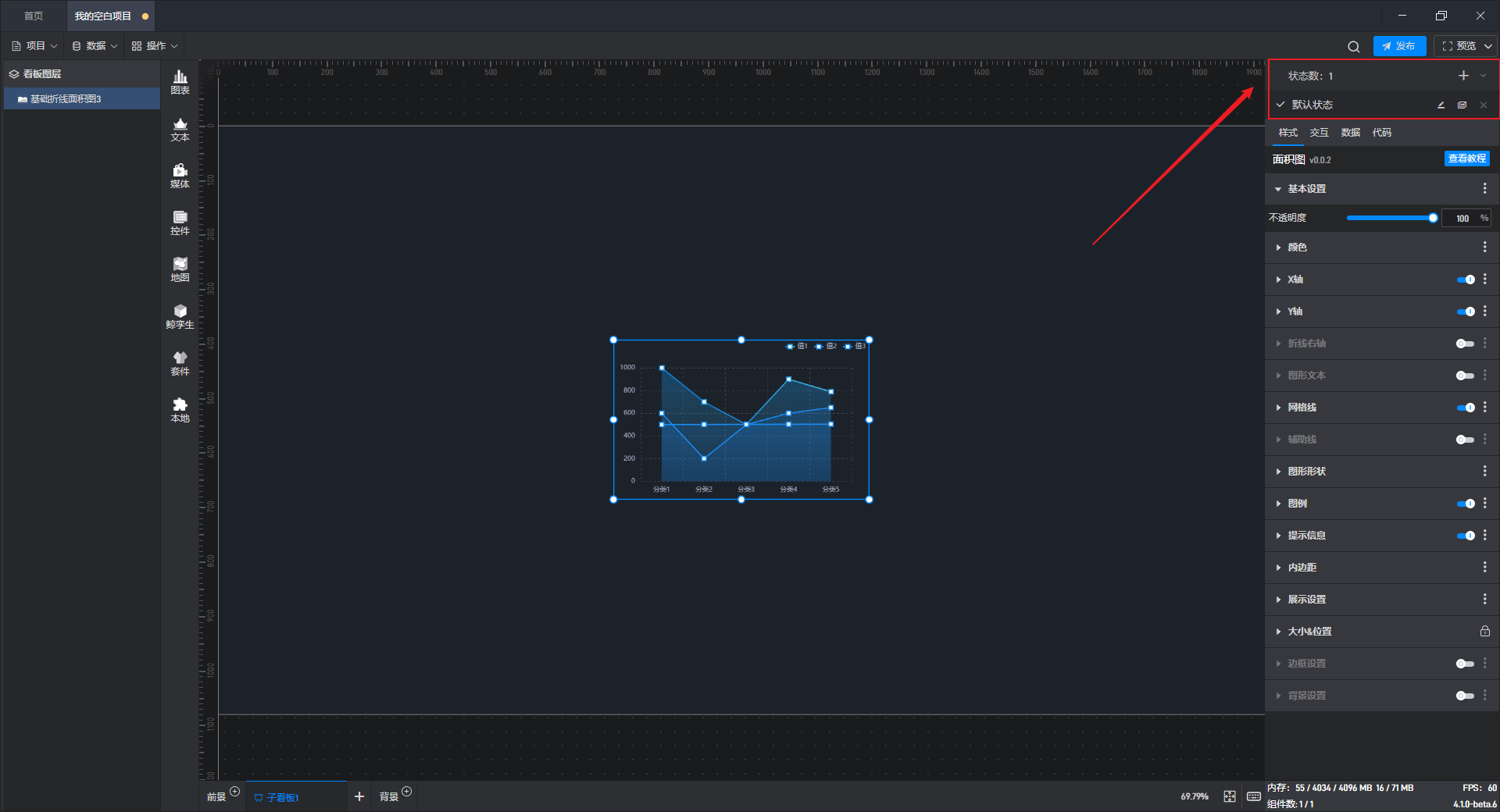This screenshot has height=812, width=1500.
Task: Enable the 图形文本 switch
Action: tap(1466, 376)
